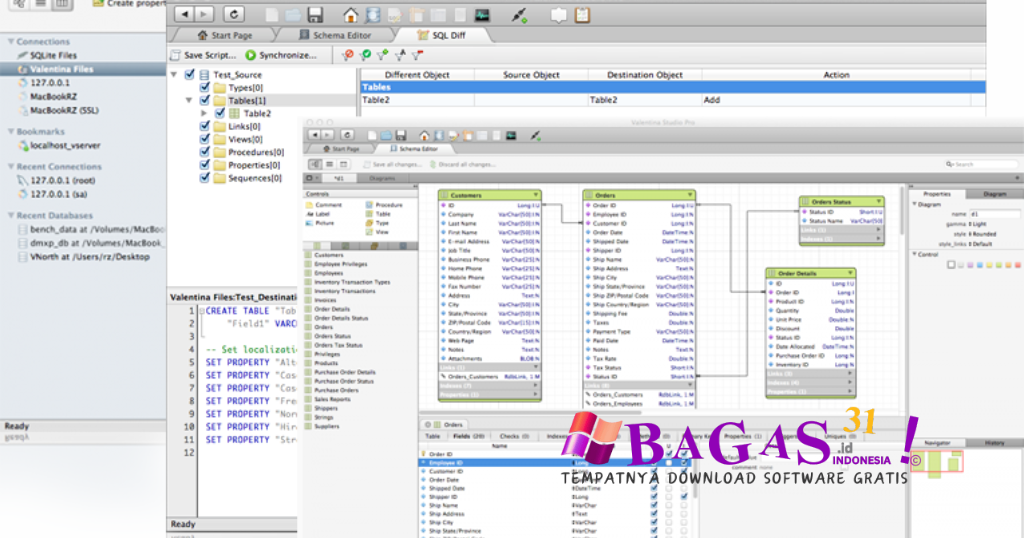Click the forward navigation arrow in SQL Diff window

tap(204, 14)
